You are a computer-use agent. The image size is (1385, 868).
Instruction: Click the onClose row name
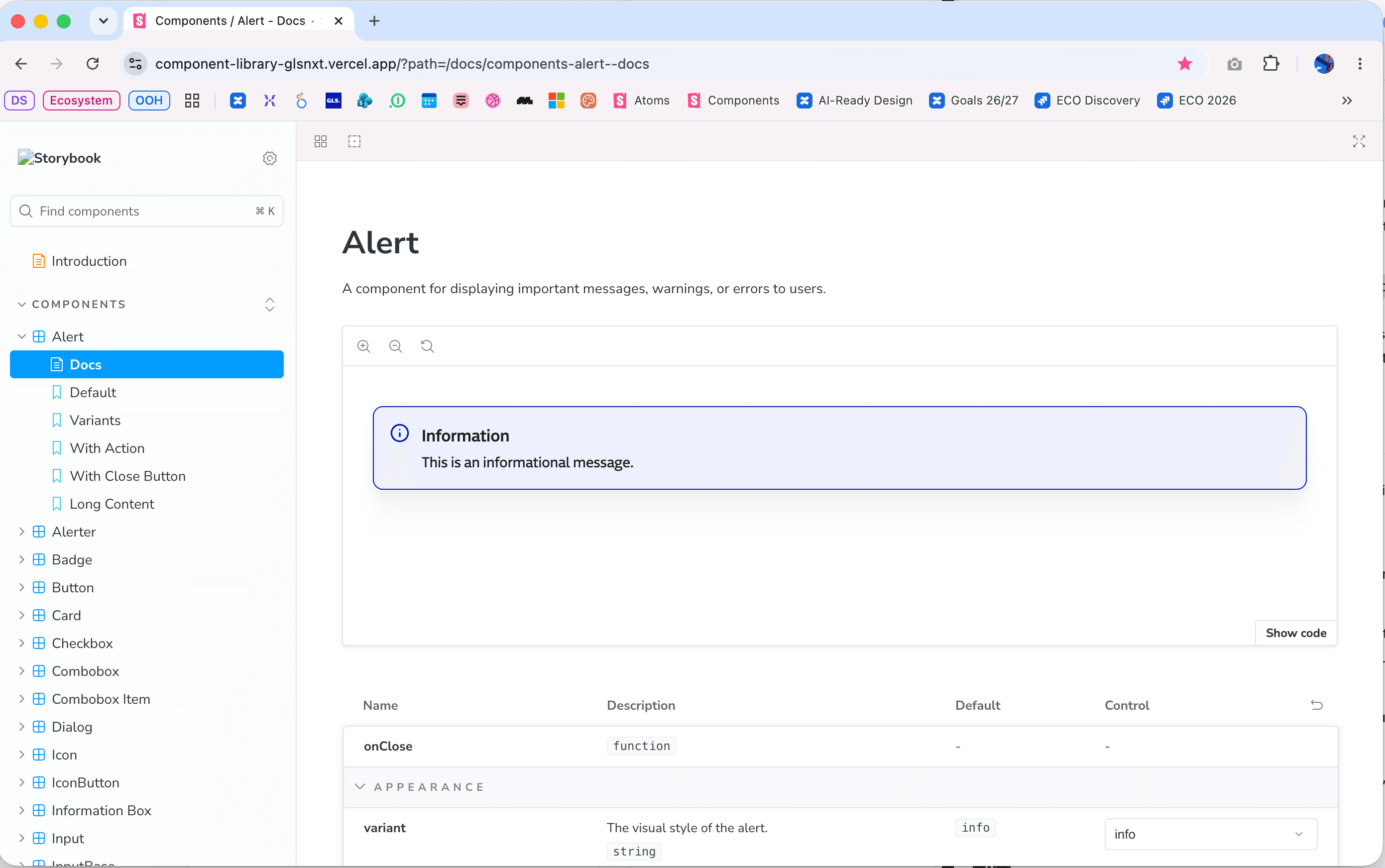pyautogui.click(x=388, y=746)
